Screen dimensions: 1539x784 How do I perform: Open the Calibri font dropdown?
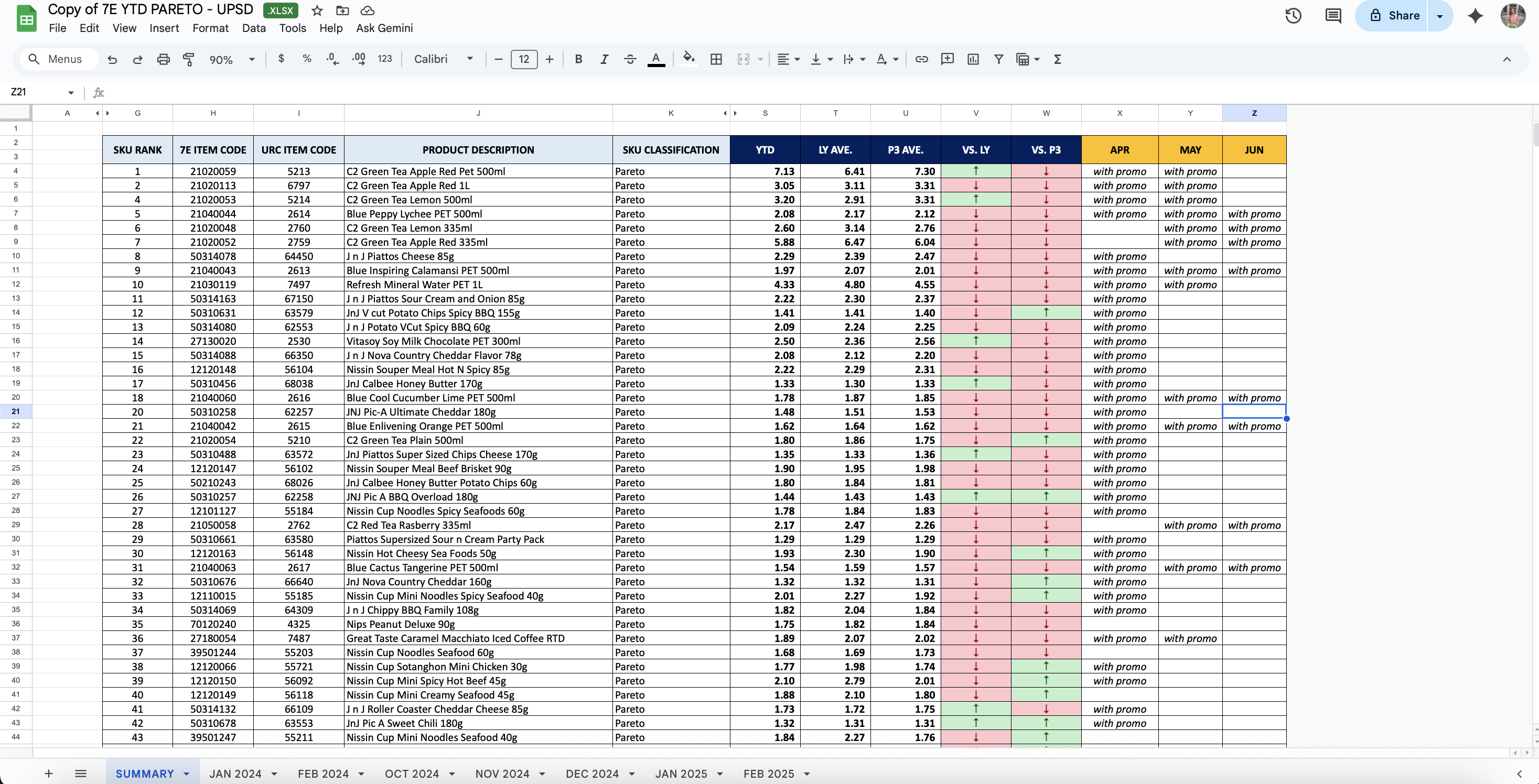(443, 59)
